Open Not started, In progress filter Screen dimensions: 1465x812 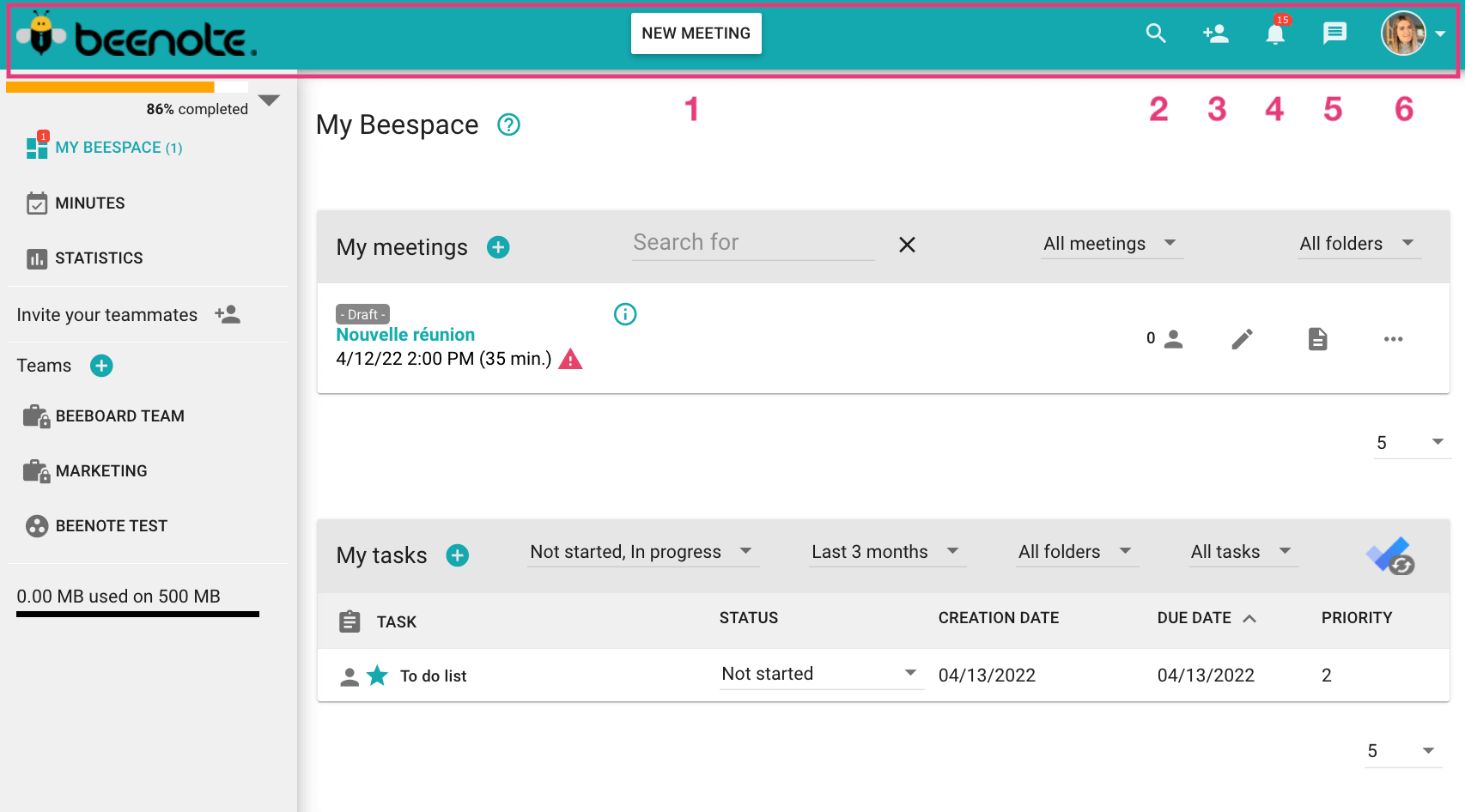point(643,552)
